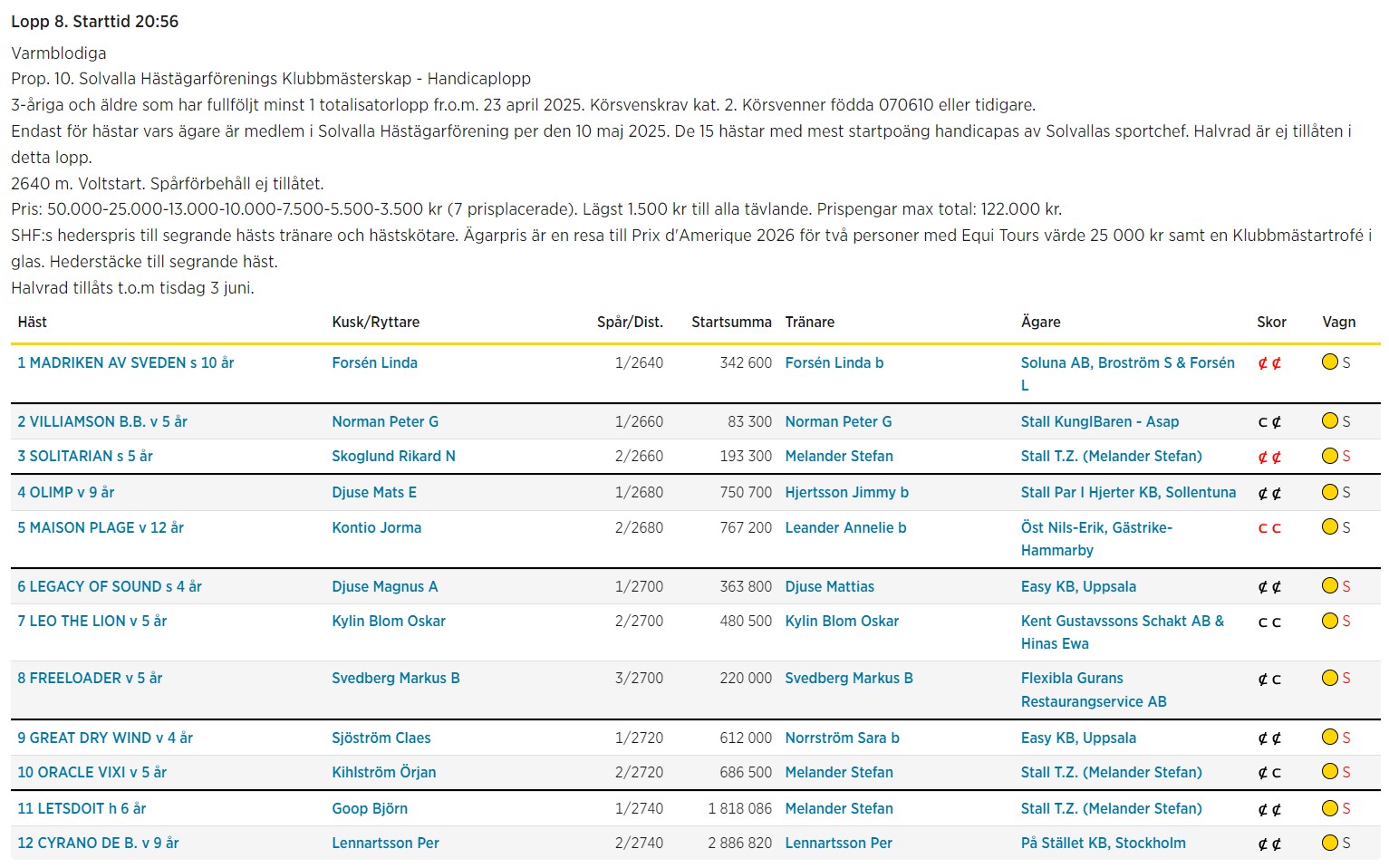The width and height of the screenshot is (1389, 868).
Task: Open horse 12 CYRANO DE B.
Action: coord(98,843)
